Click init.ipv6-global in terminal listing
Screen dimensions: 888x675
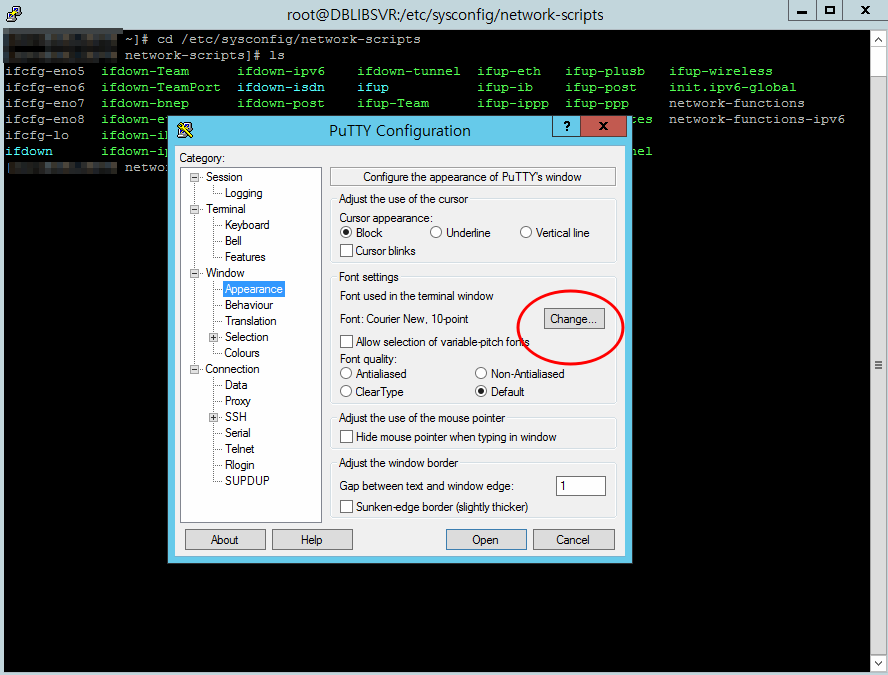732,87
